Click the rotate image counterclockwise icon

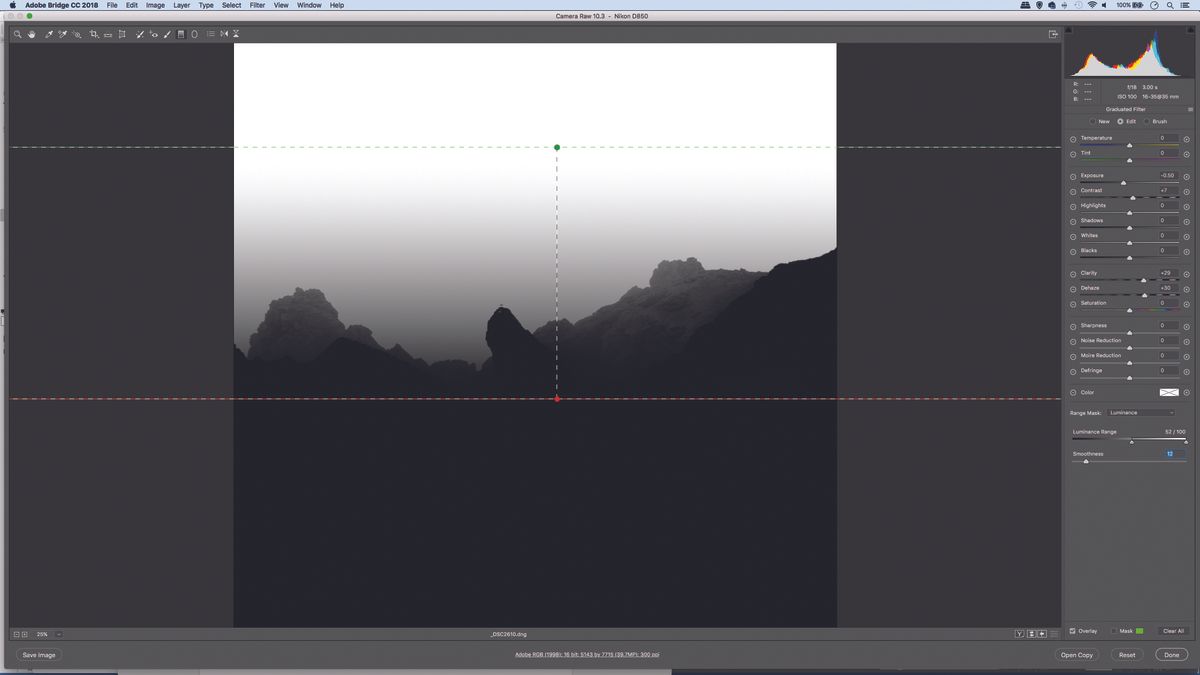(x=224, y=33)
